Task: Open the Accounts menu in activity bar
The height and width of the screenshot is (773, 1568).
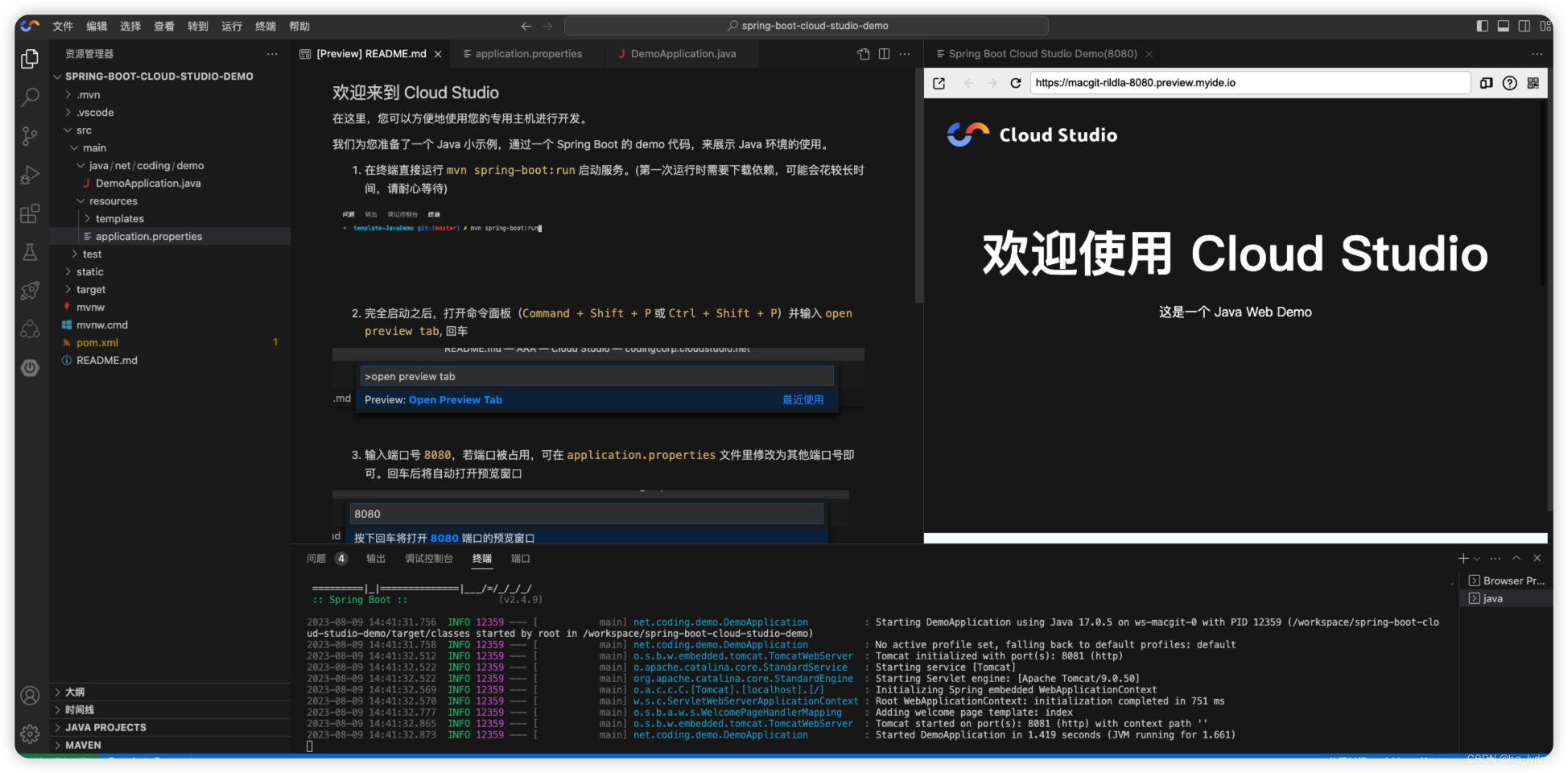Action: [x=30, y=696]
